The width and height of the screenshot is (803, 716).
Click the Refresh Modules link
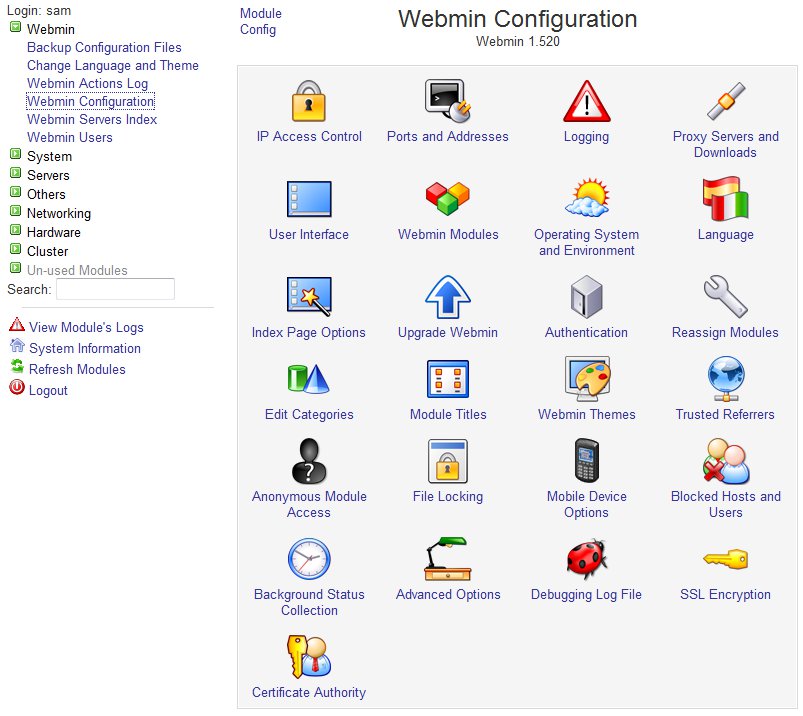click(x=77, y=369)
